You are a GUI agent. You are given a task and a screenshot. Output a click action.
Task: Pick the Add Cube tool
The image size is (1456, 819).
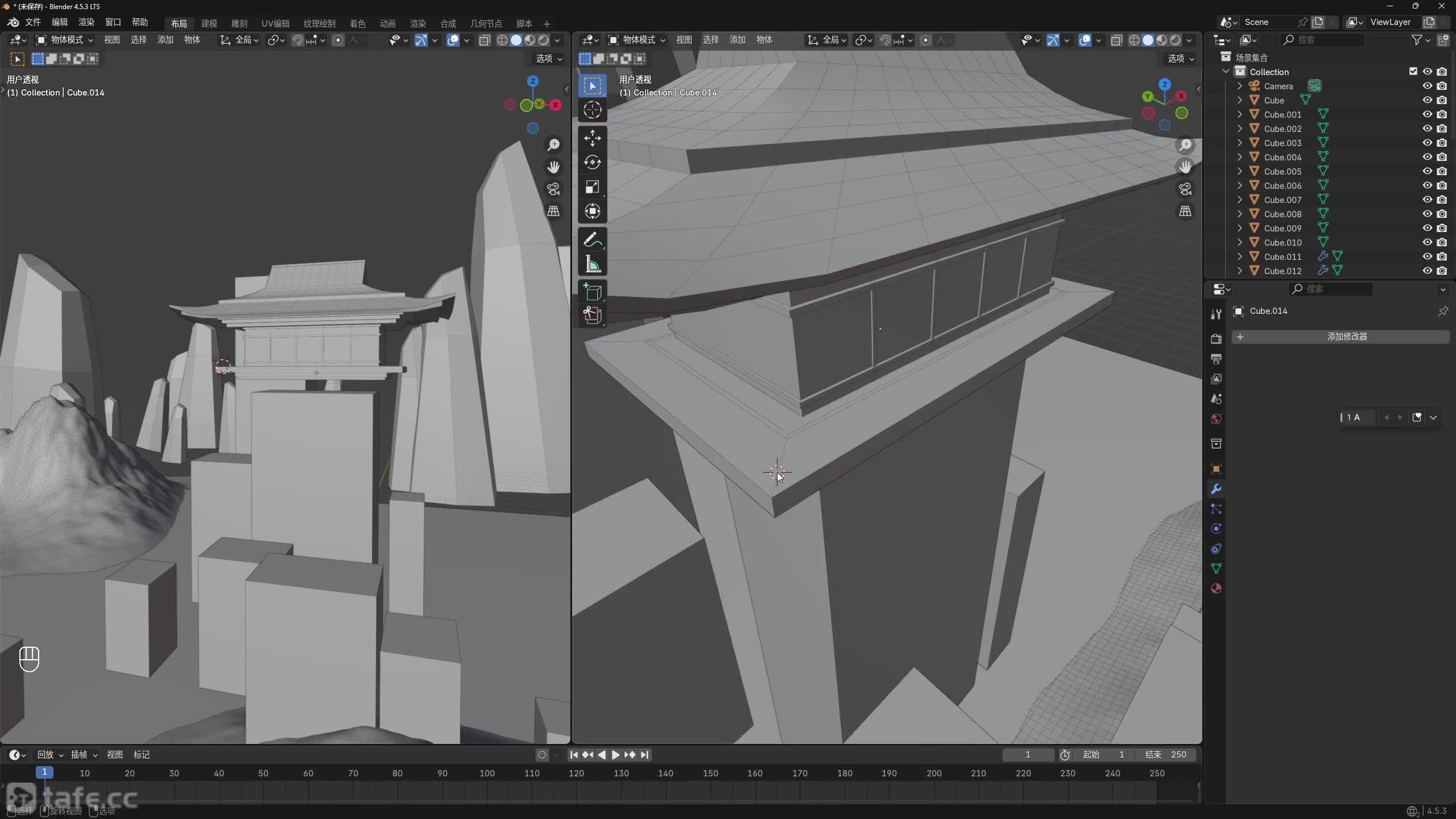pos(592,292)
